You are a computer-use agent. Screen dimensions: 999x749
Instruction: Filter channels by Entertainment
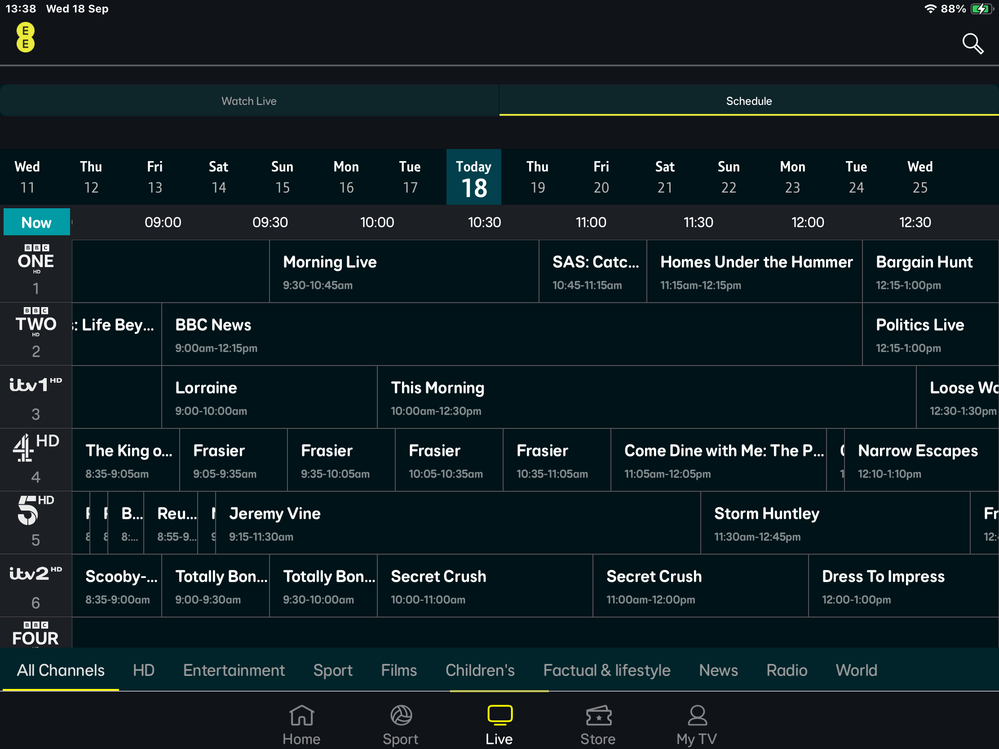click(x=234, y=670)
